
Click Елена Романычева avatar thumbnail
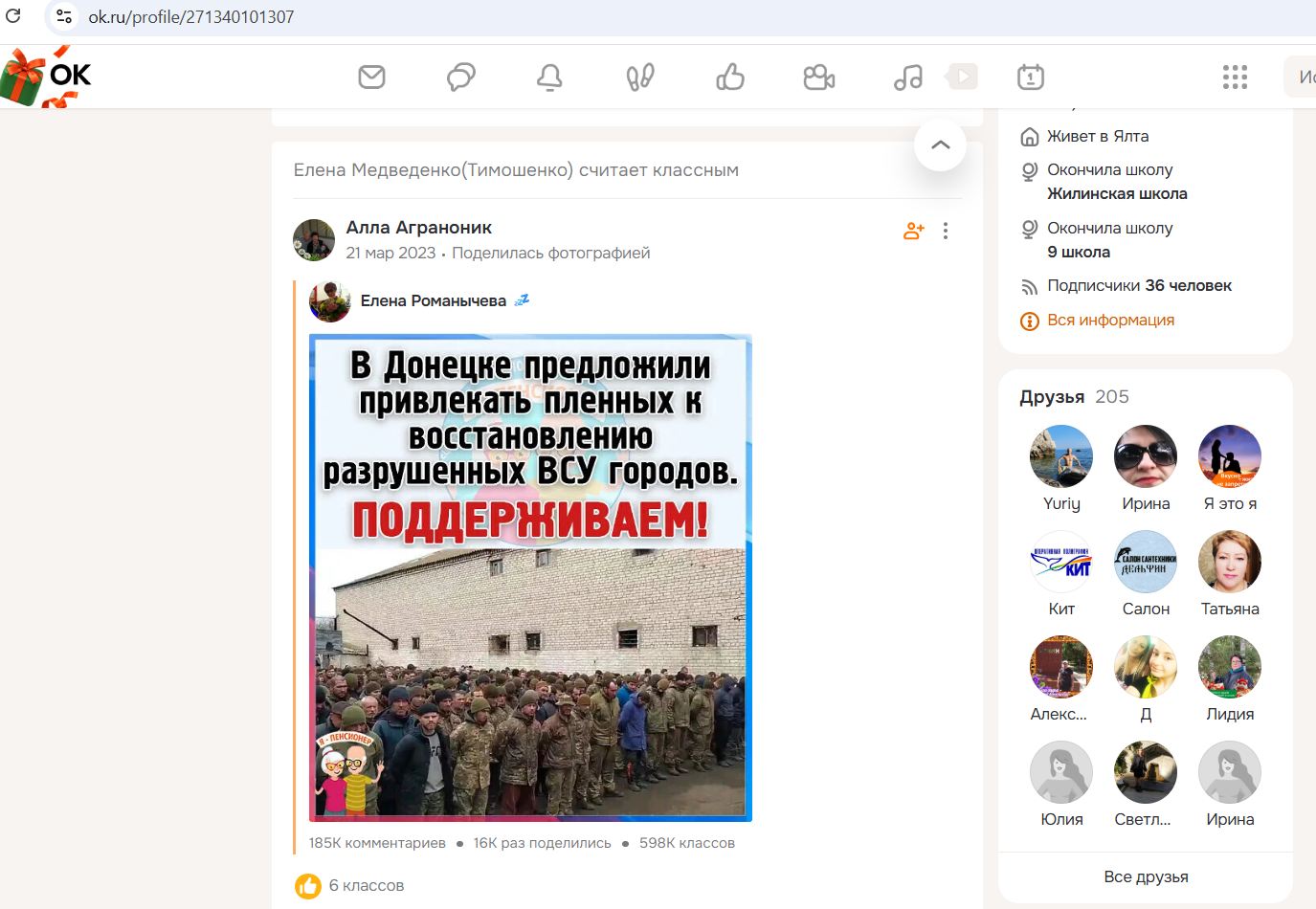pos(330,300)
